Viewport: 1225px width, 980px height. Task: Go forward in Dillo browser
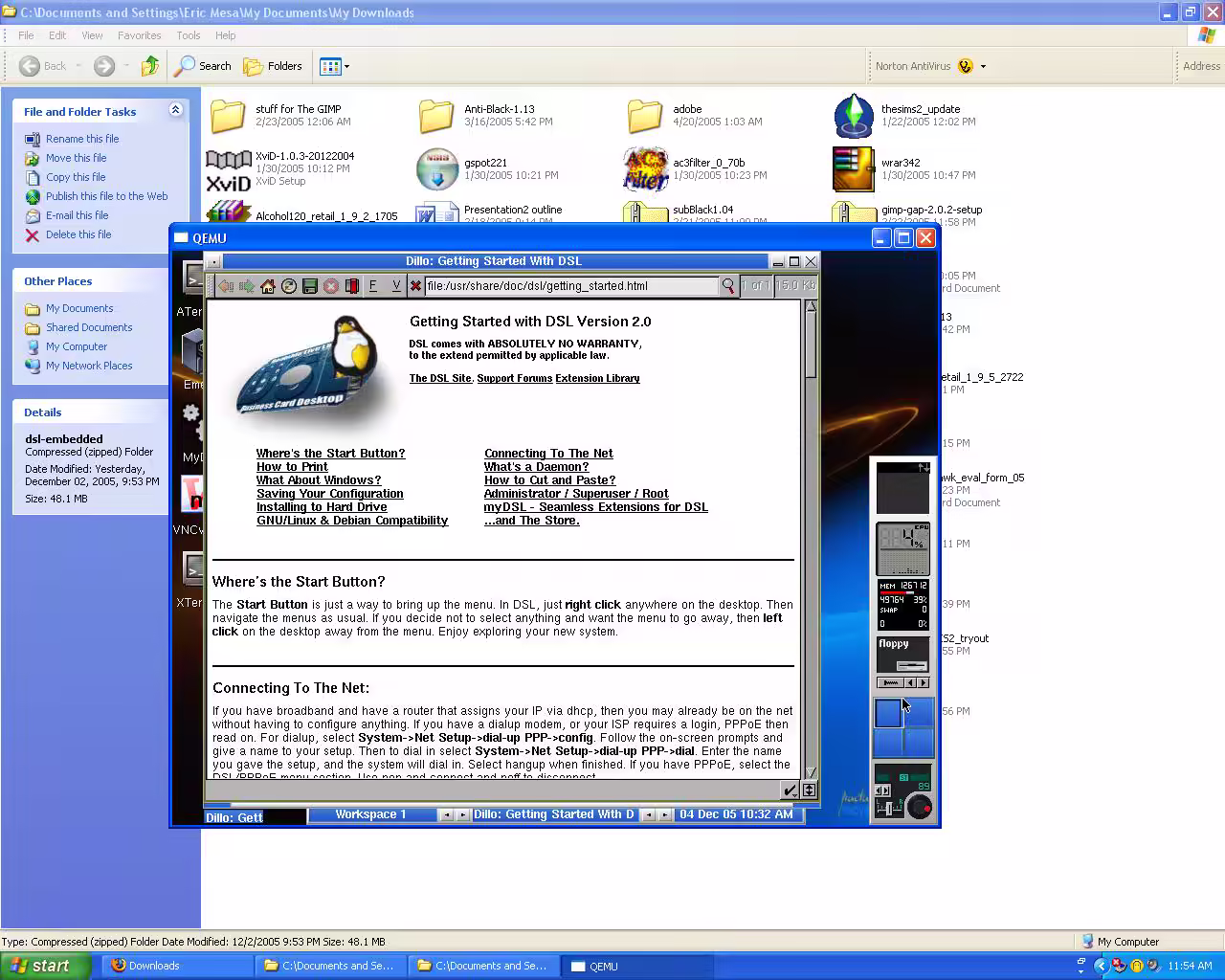[x=247, y=286]
